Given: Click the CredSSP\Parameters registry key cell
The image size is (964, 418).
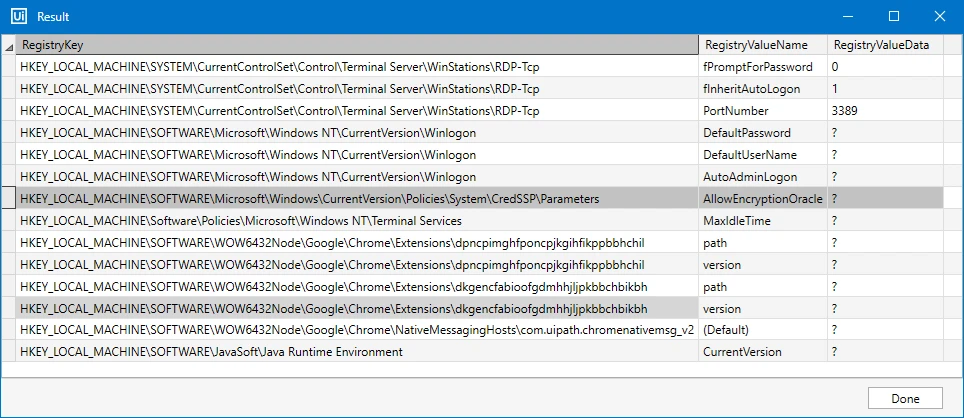Looking at the screenshot, I should [357, 199].
